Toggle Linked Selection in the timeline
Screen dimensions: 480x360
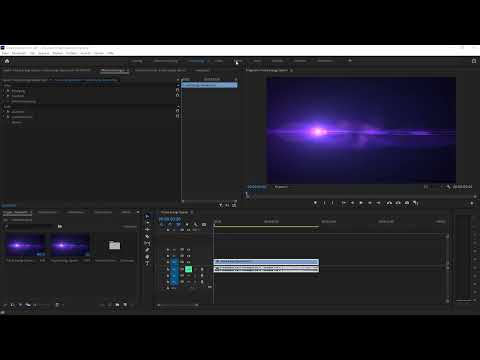click(178, 225)
